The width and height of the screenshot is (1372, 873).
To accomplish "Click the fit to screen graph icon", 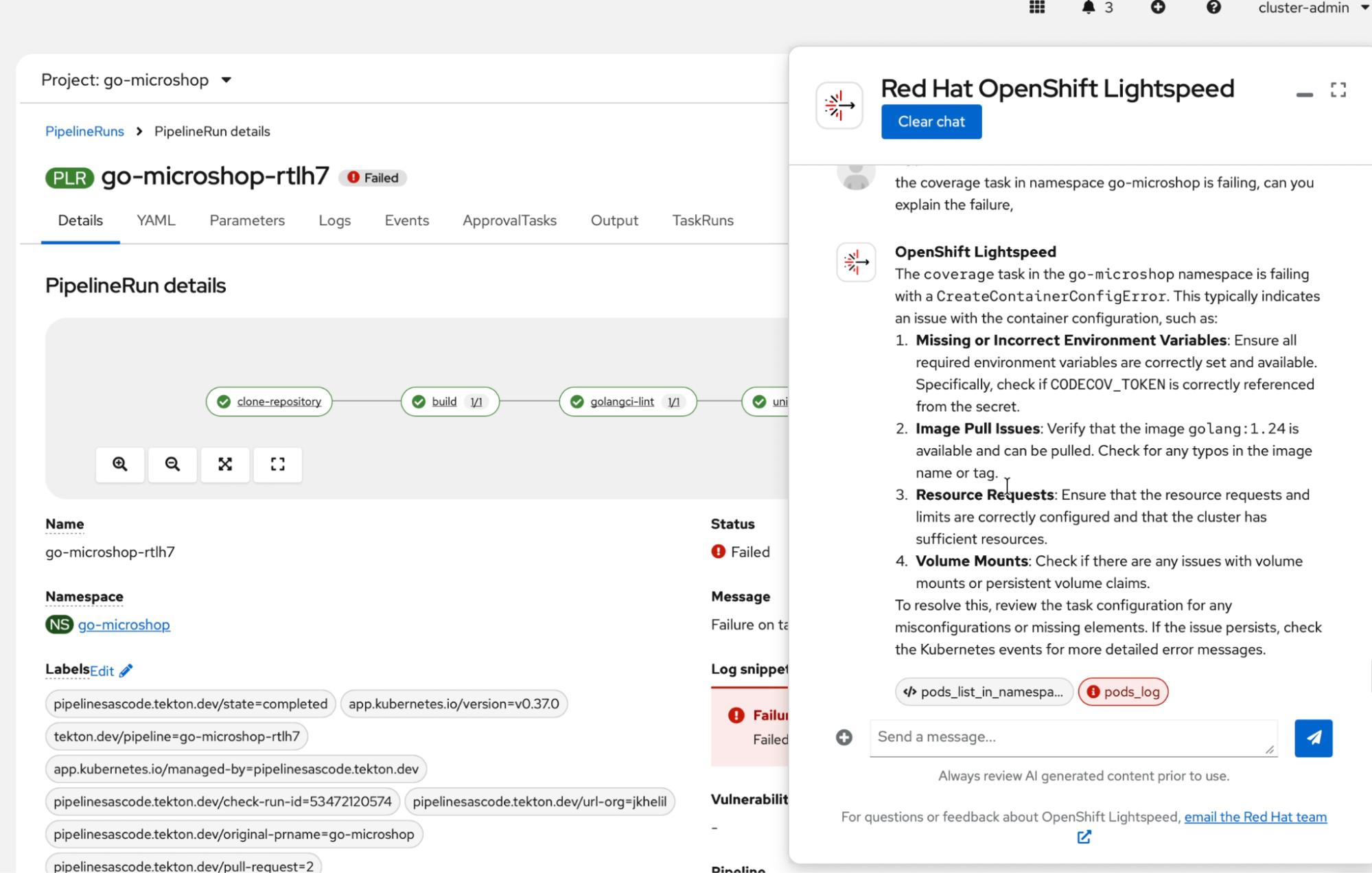I will coord(225,464).
